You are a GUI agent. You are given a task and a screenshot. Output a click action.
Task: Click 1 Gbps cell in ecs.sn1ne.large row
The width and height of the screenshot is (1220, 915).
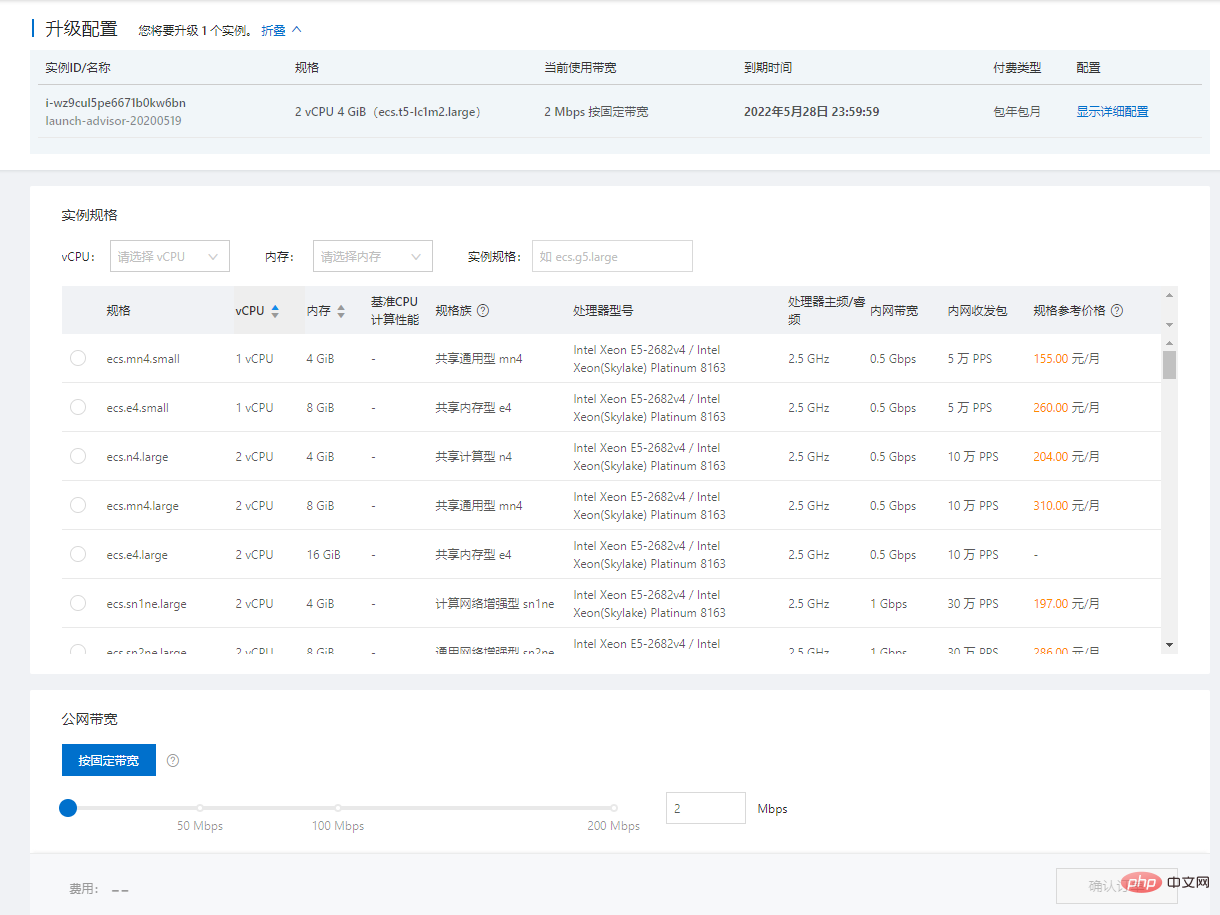pos(887,603)
